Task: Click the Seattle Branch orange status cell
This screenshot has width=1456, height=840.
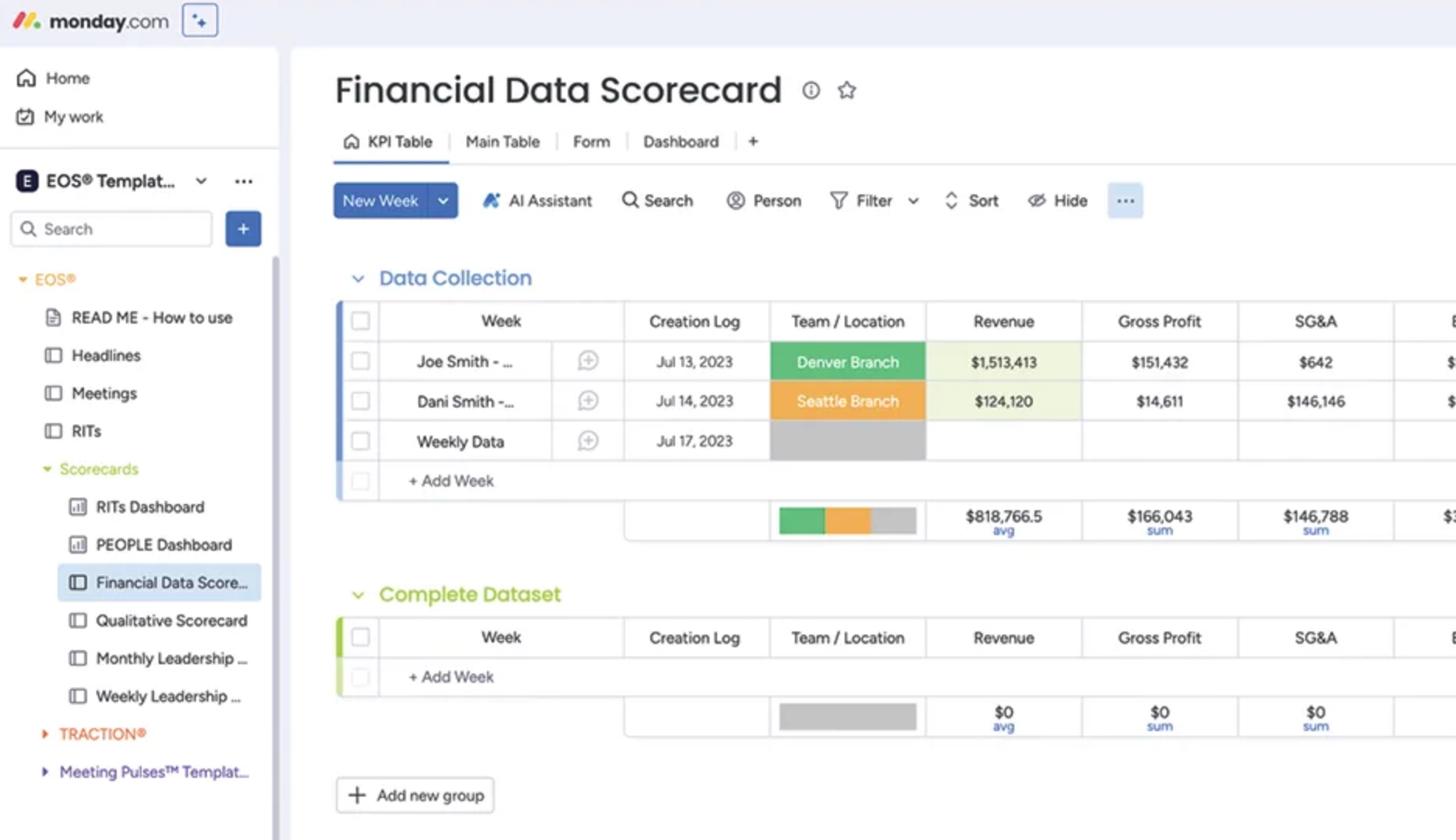Action: [x=848, y=401]
